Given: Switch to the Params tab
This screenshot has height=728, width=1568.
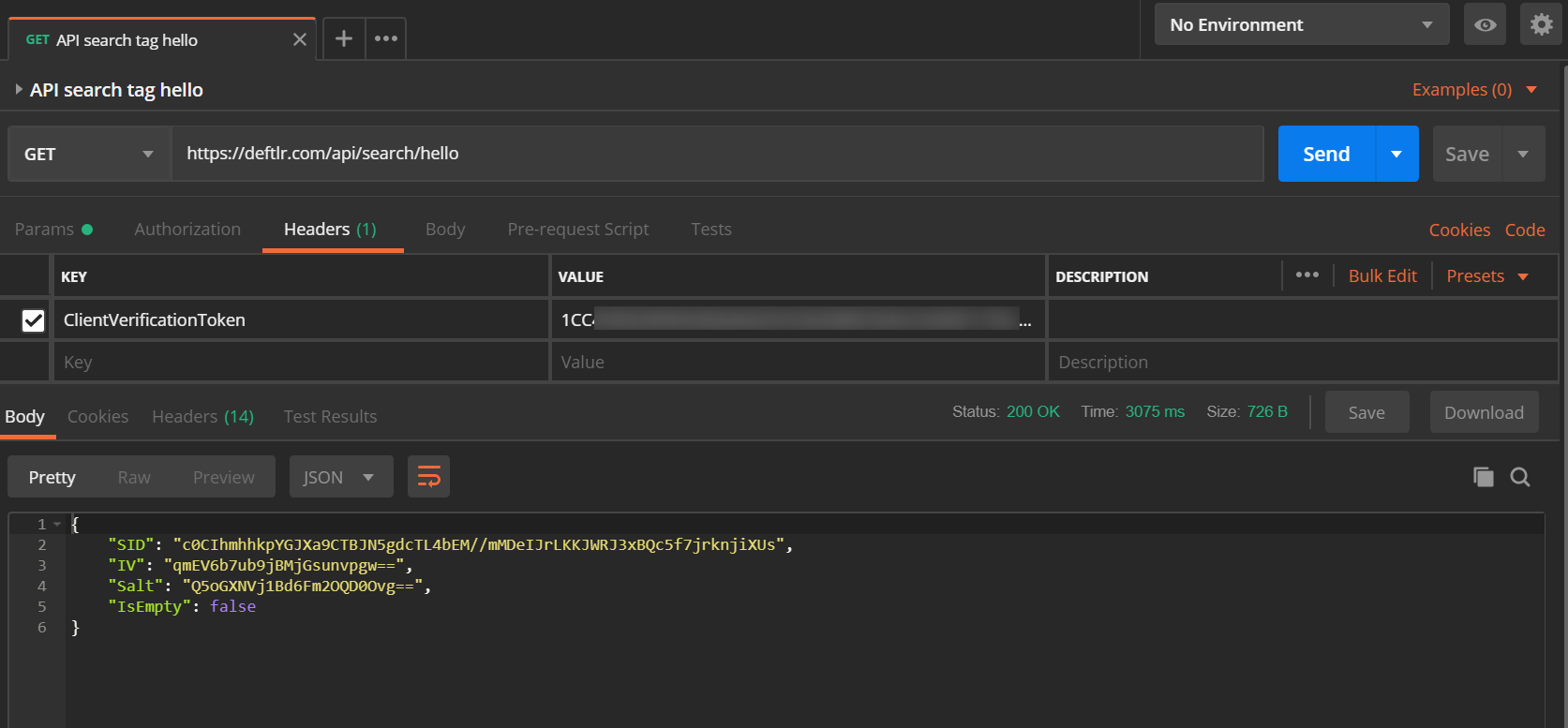Looking at the screenshot, I should [x=53, y=230].
